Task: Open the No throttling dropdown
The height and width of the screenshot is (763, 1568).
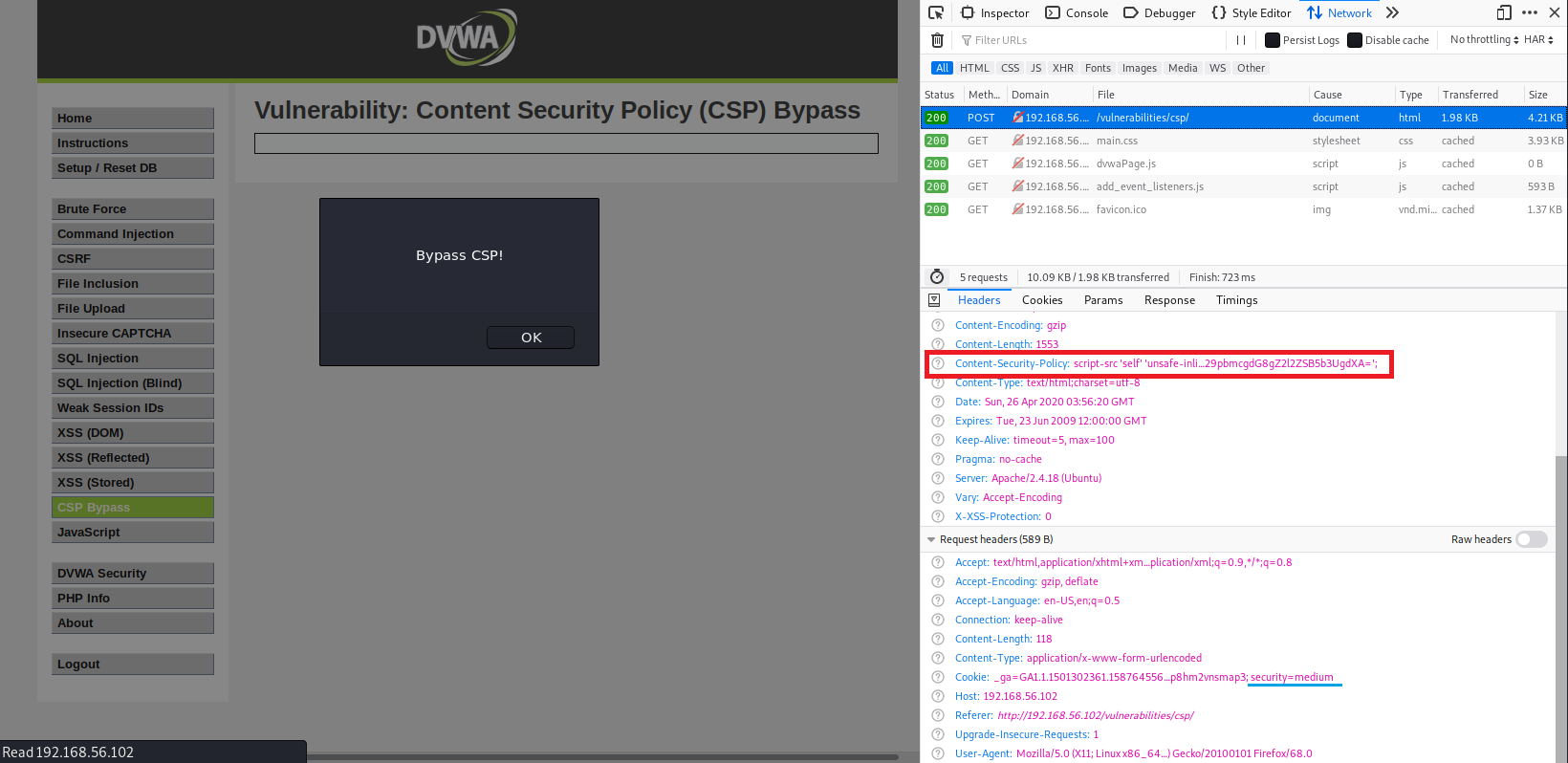Action: [1484, 40]
